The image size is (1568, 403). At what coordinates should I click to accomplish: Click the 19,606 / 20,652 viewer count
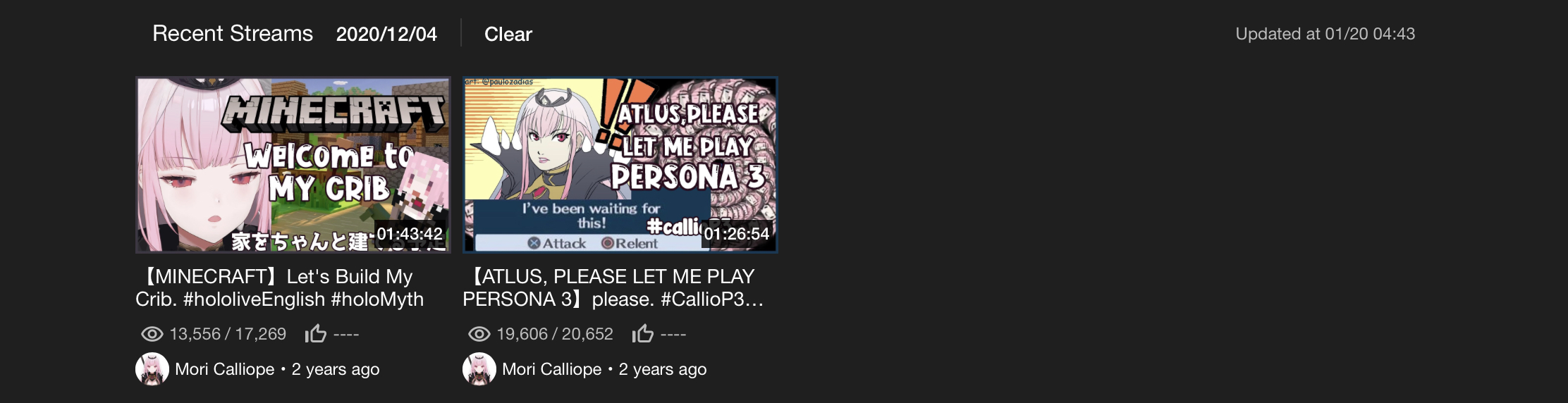pos(555,334)
